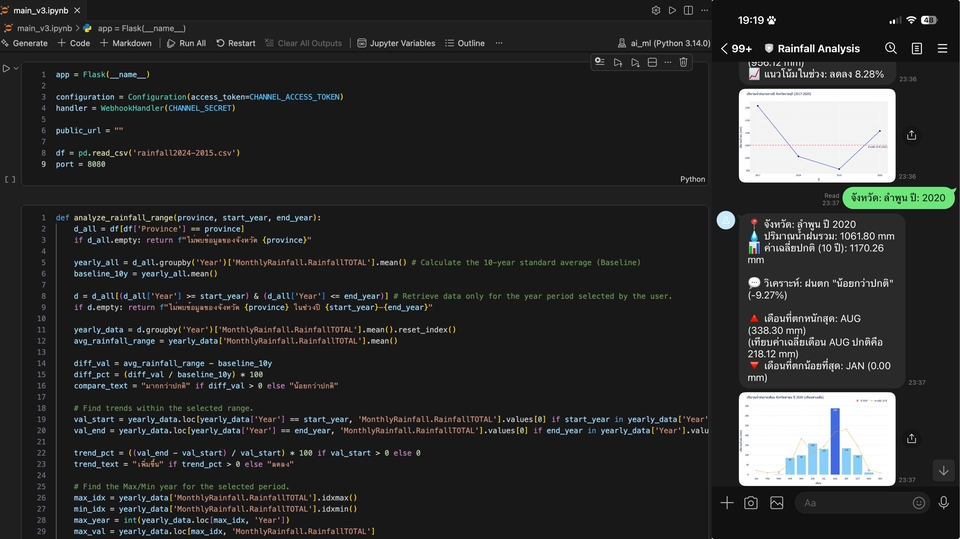Screen dimensions: 960x539
Task: Restart the Jupyter kernel
Action: coord(235,43)
